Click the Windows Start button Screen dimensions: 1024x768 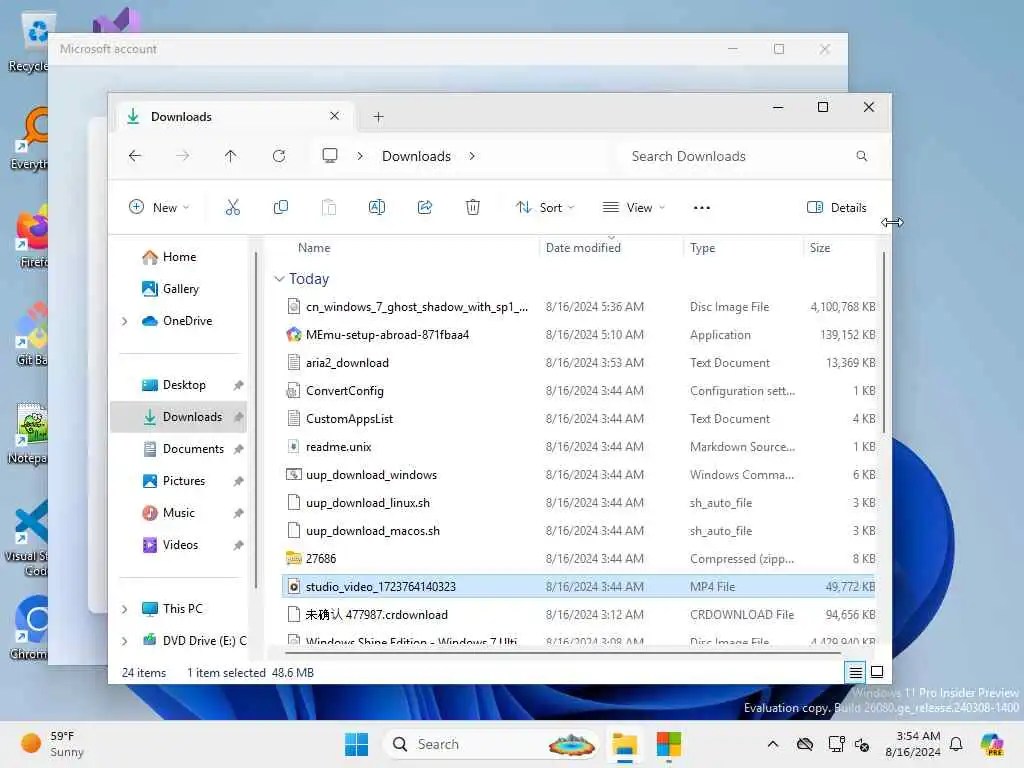357,744
